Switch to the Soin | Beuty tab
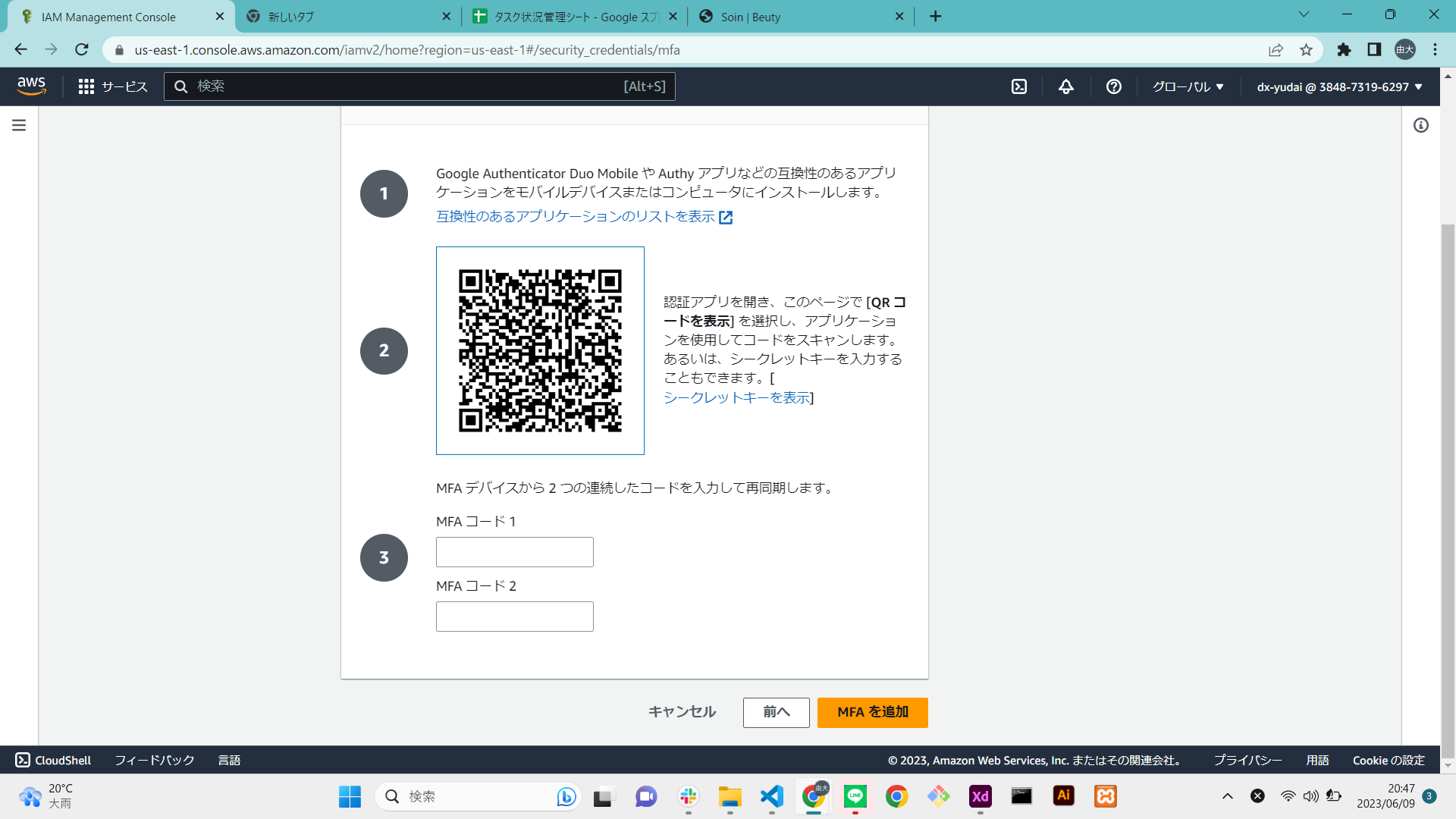The width and height of the screenshot is (1456, 819). click(x=800, y=17)
